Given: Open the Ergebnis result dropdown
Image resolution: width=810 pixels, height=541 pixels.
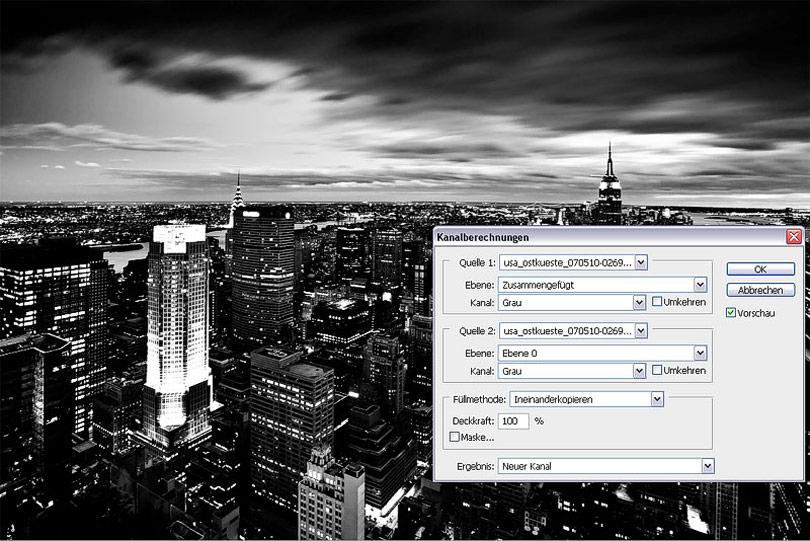Looking at the screenshot, I should click(x=606, y=466).
